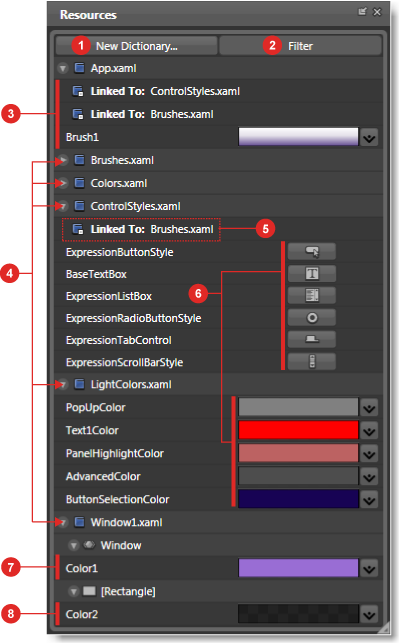Click the New Dictionary button
The height and width of the screenshot is (643, 399).
(x=136, y=46)
